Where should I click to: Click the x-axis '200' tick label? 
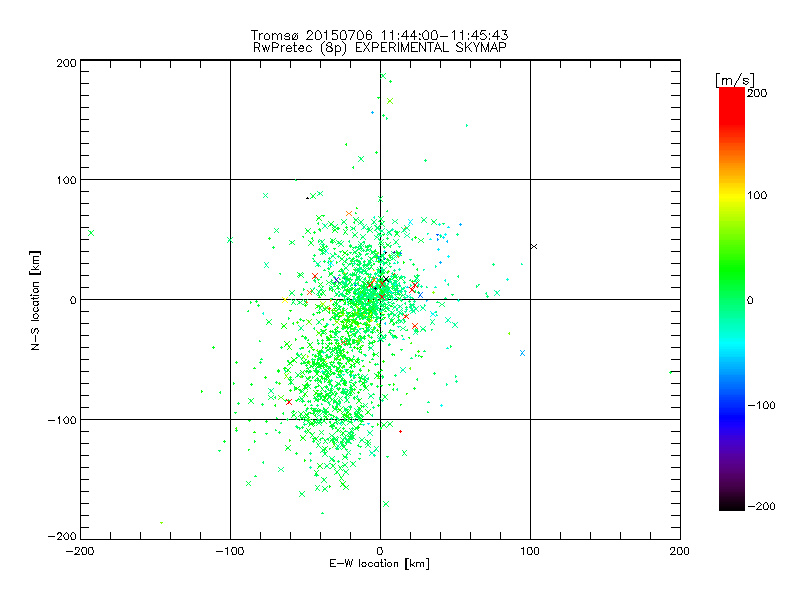point(680,551)
